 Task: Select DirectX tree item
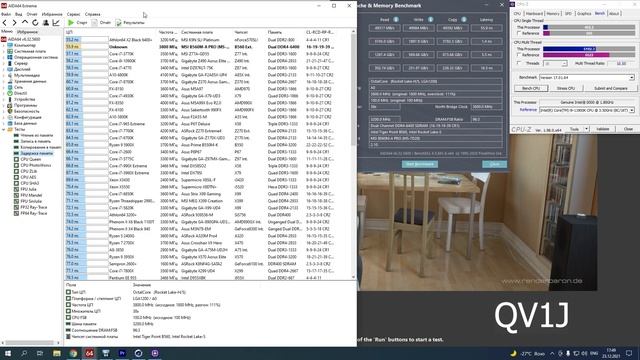click(x=20, y=93)
